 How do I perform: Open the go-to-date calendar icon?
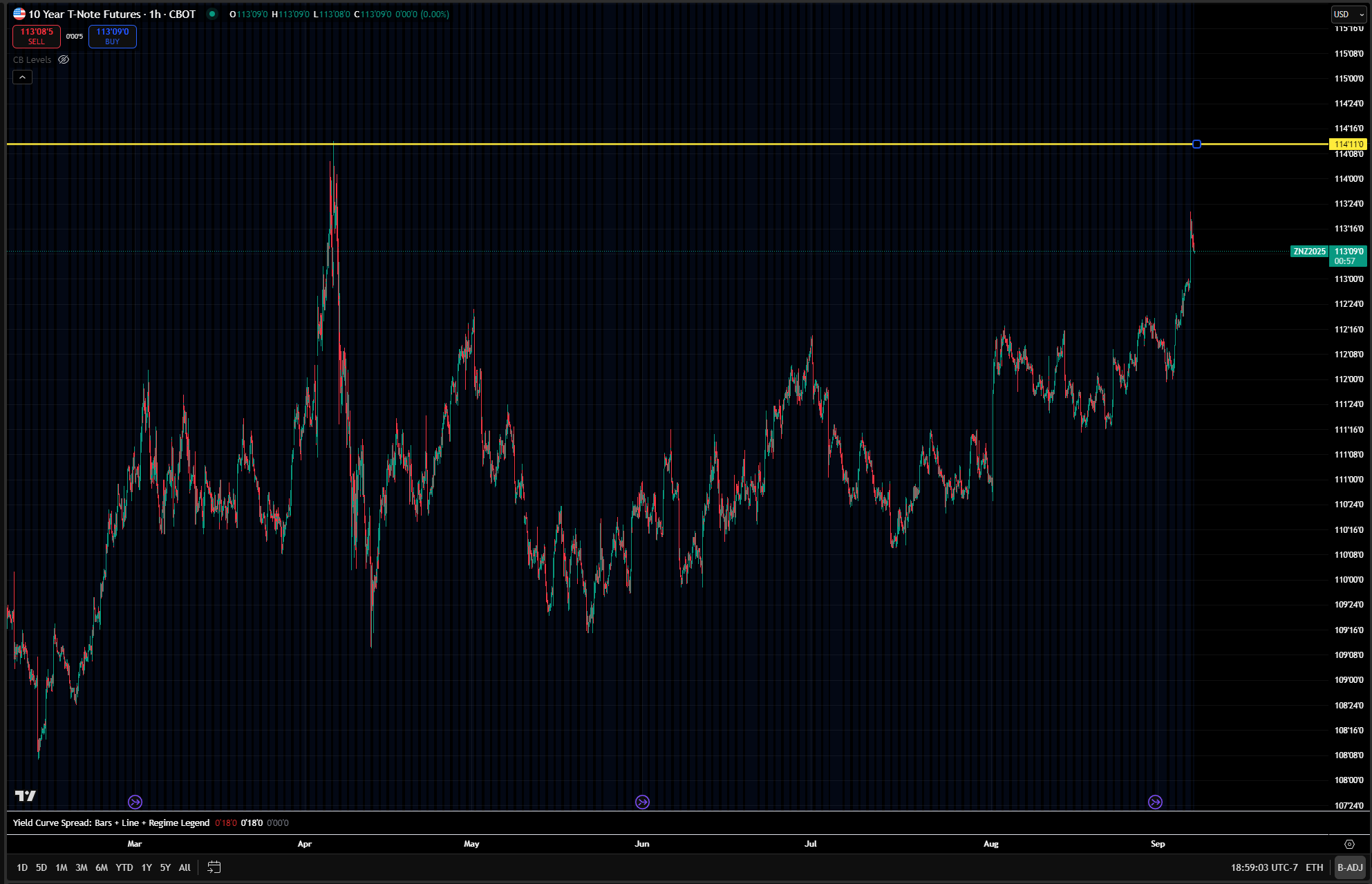tap(214, 867)
